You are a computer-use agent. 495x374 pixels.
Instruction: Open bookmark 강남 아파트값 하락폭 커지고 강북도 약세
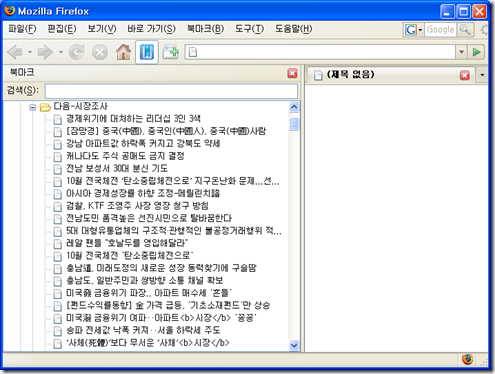pyautogui.click(x=143, y=144)
